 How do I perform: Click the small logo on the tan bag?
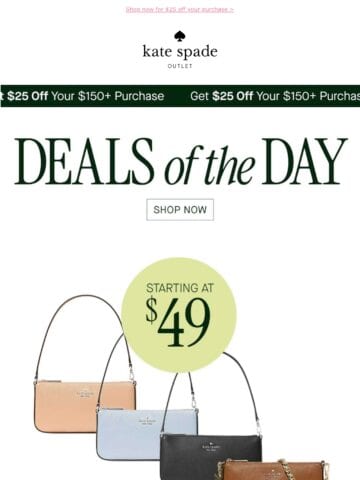coord(85,394)
